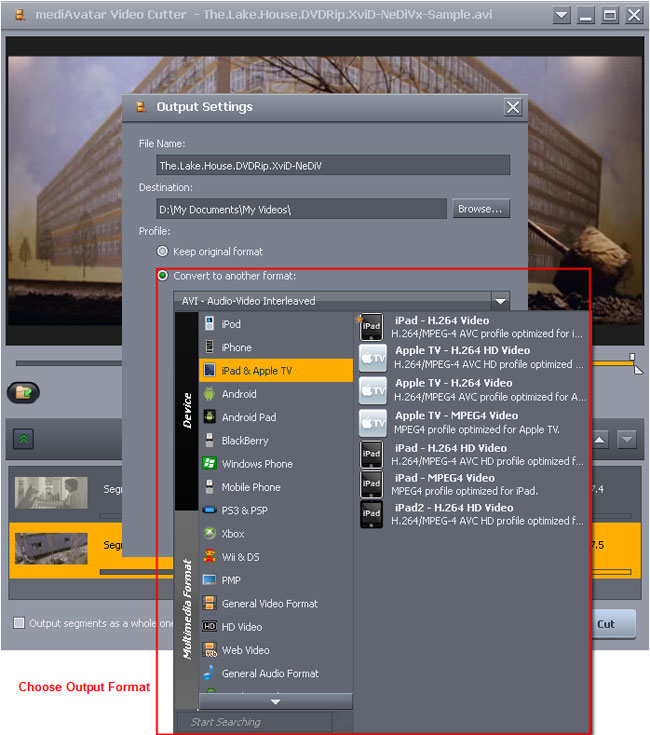Screen dimensions: 650x735
Task: Select the Device tab
Action: [x=187, y=411]
